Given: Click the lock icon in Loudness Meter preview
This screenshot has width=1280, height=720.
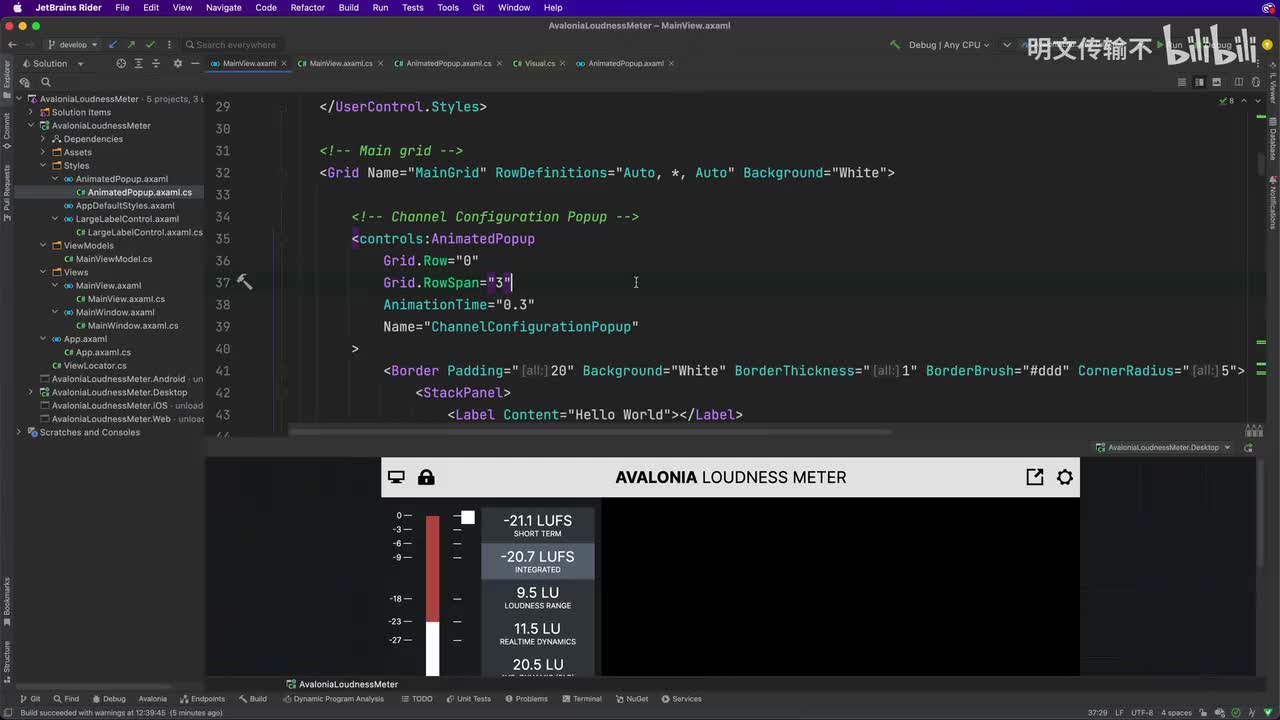Looking at the screenshot, I should [426, 477].
